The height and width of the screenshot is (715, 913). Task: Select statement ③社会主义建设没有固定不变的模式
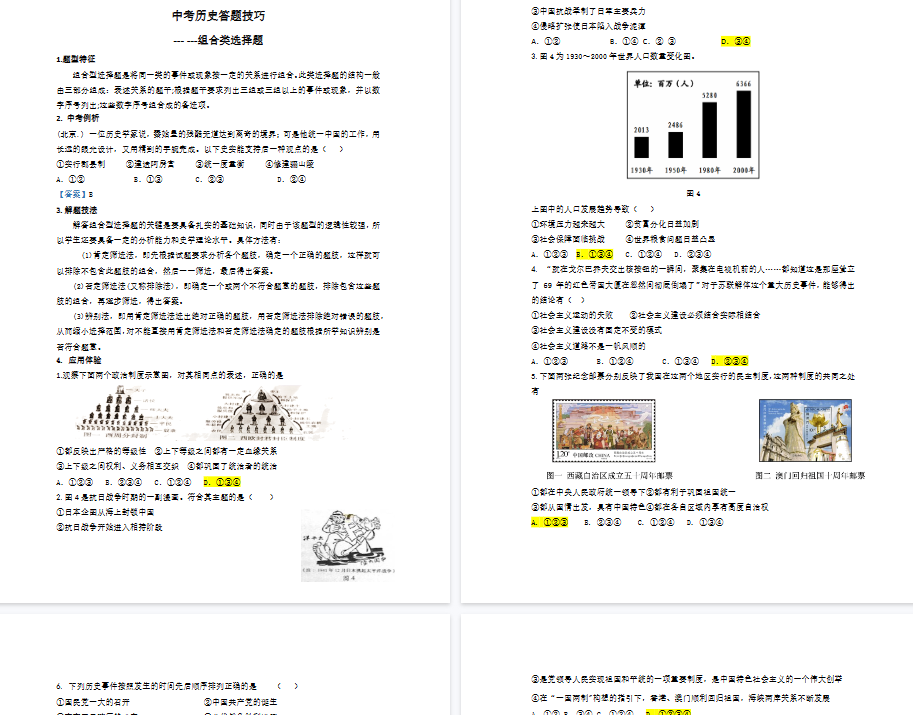(x=596, y=330)
